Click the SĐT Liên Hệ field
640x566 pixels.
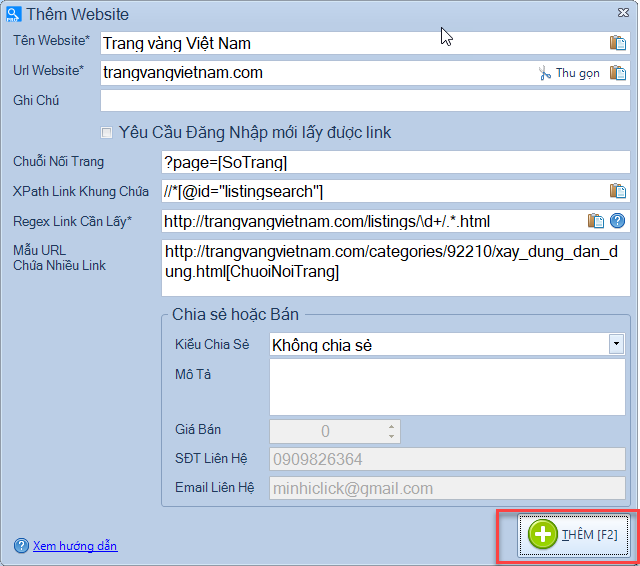(447, 459)
